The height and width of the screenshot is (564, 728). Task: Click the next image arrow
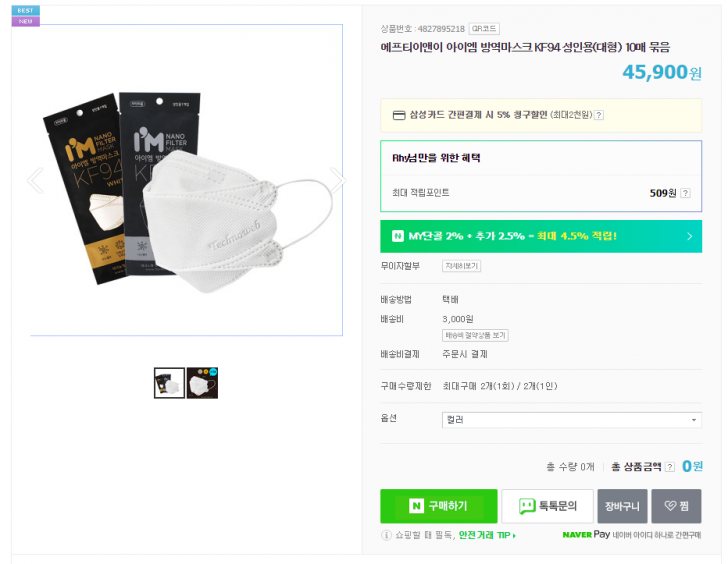[x=337, y=181]
